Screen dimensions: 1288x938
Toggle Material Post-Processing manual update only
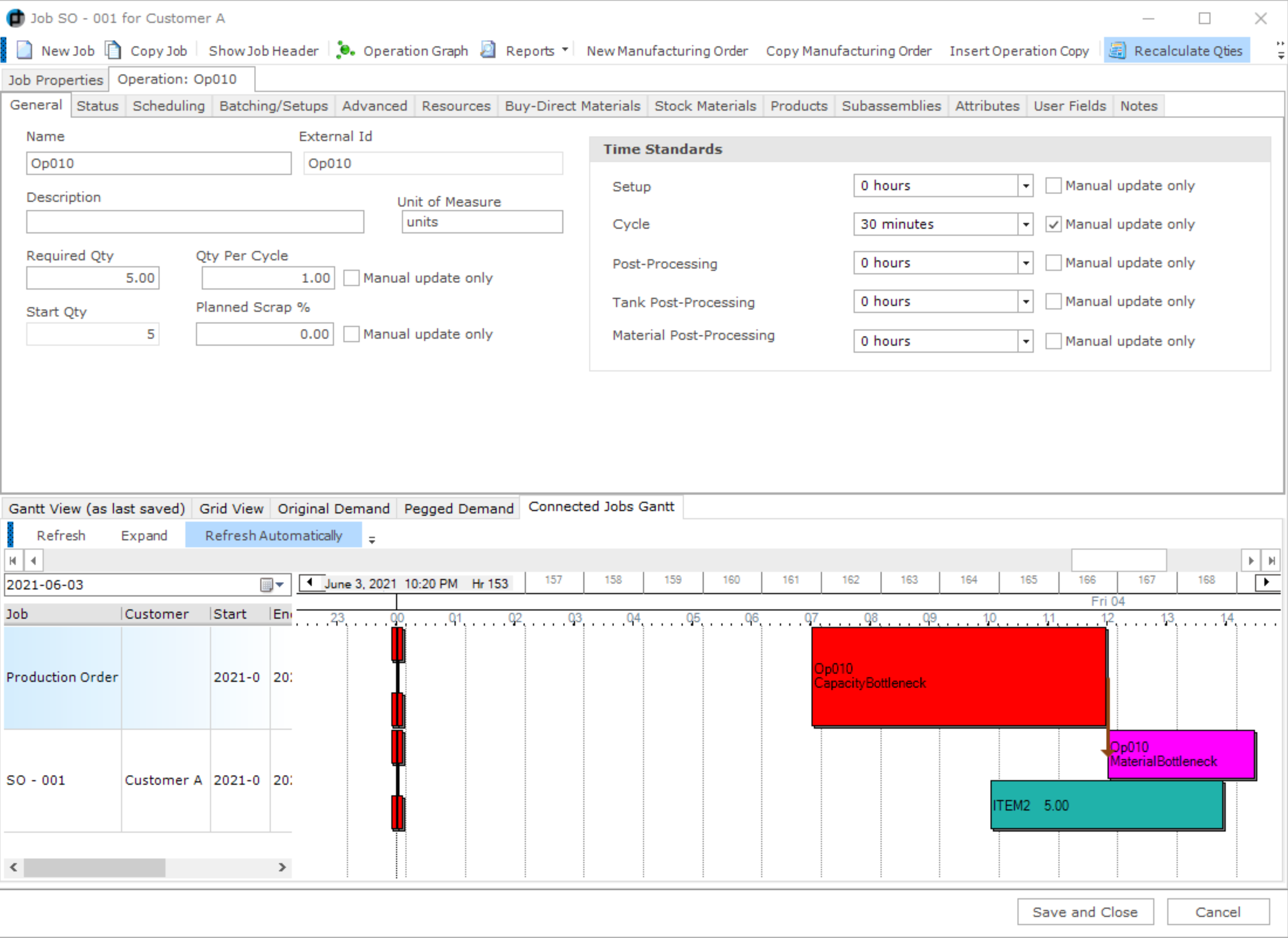(x=1054, y=341)
